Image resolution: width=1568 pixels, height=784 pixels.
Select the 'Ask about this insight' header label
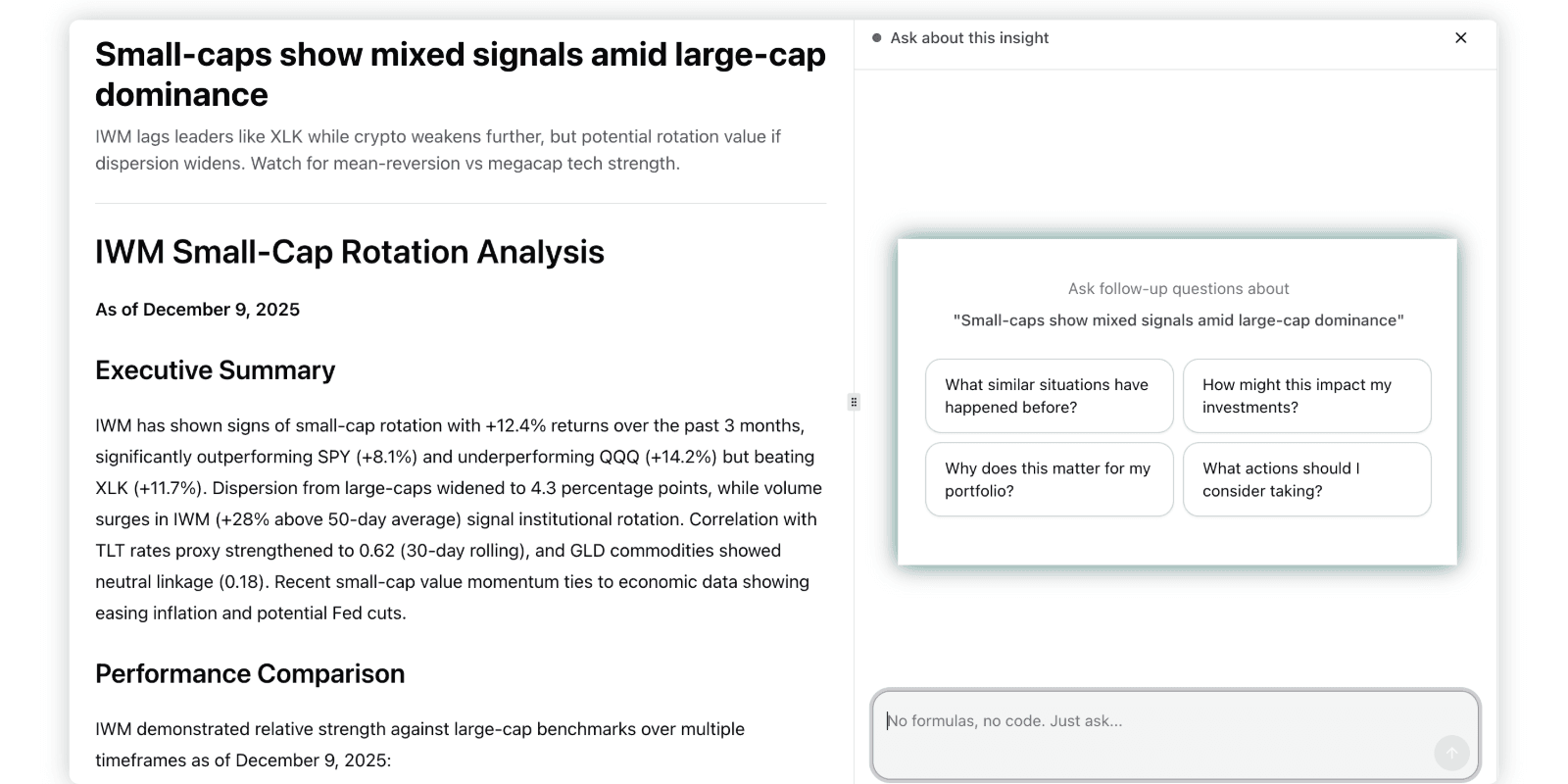tap(968, 37)
